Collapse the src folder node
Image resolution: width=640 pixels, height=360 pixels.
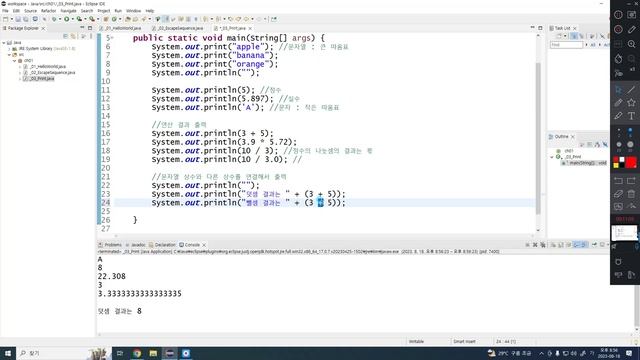pyautogui.click(x=9, y=55)
